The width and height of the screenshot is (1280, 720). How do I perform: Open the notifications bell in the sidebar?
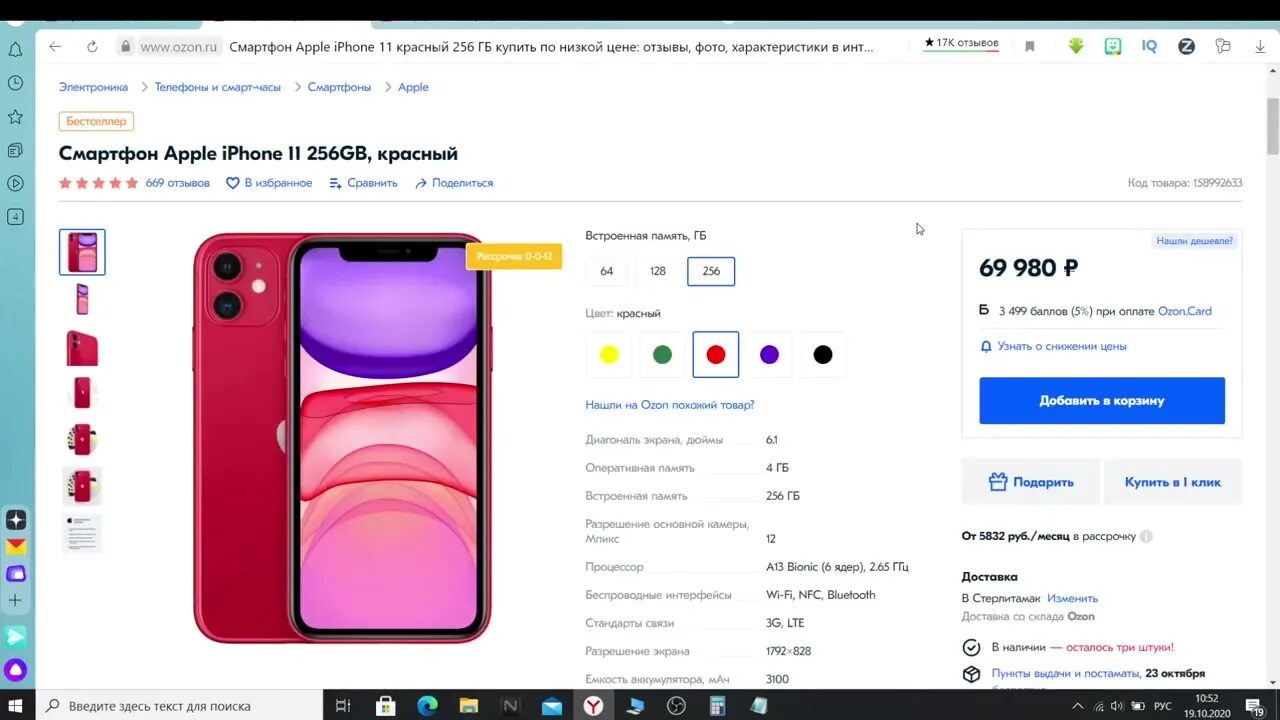click(15, 49)
